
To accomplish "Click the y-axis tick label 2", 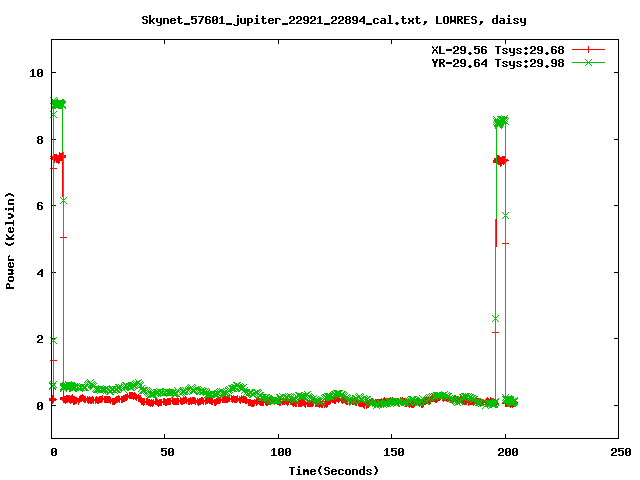I will coord(40,339).
